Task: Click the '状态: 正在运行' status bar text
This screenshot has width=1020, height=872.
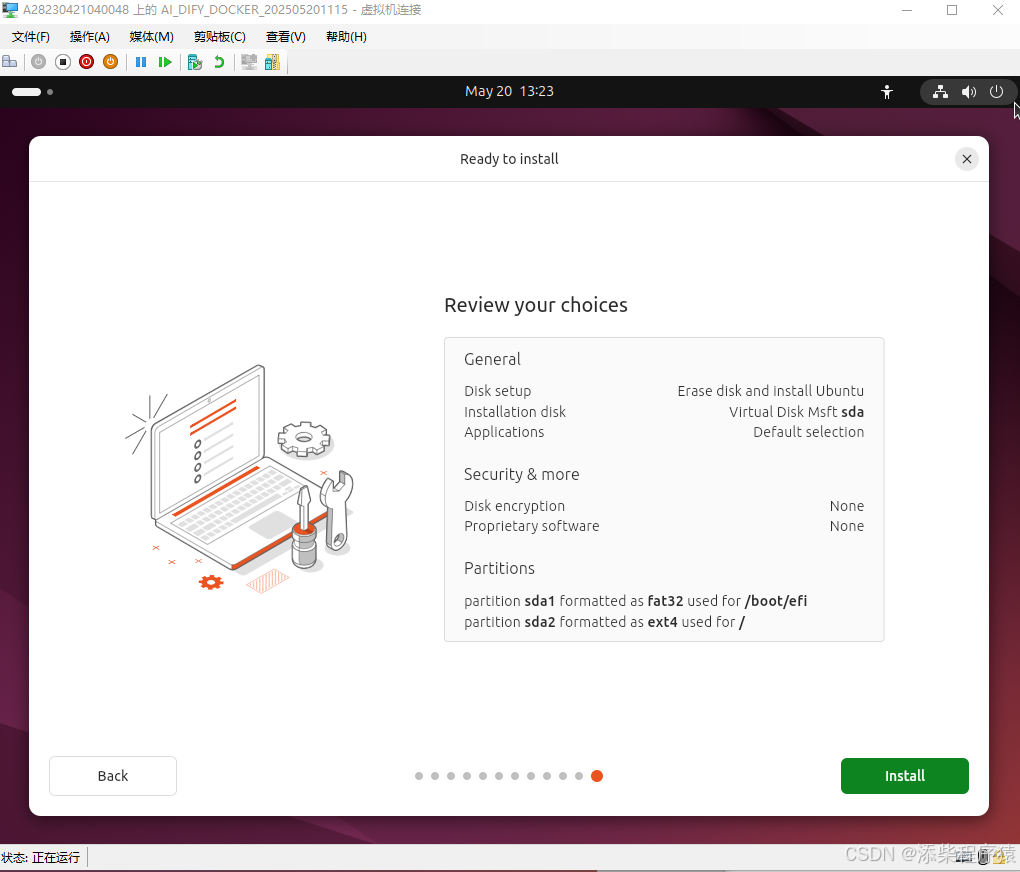Action: pos(40,858)
